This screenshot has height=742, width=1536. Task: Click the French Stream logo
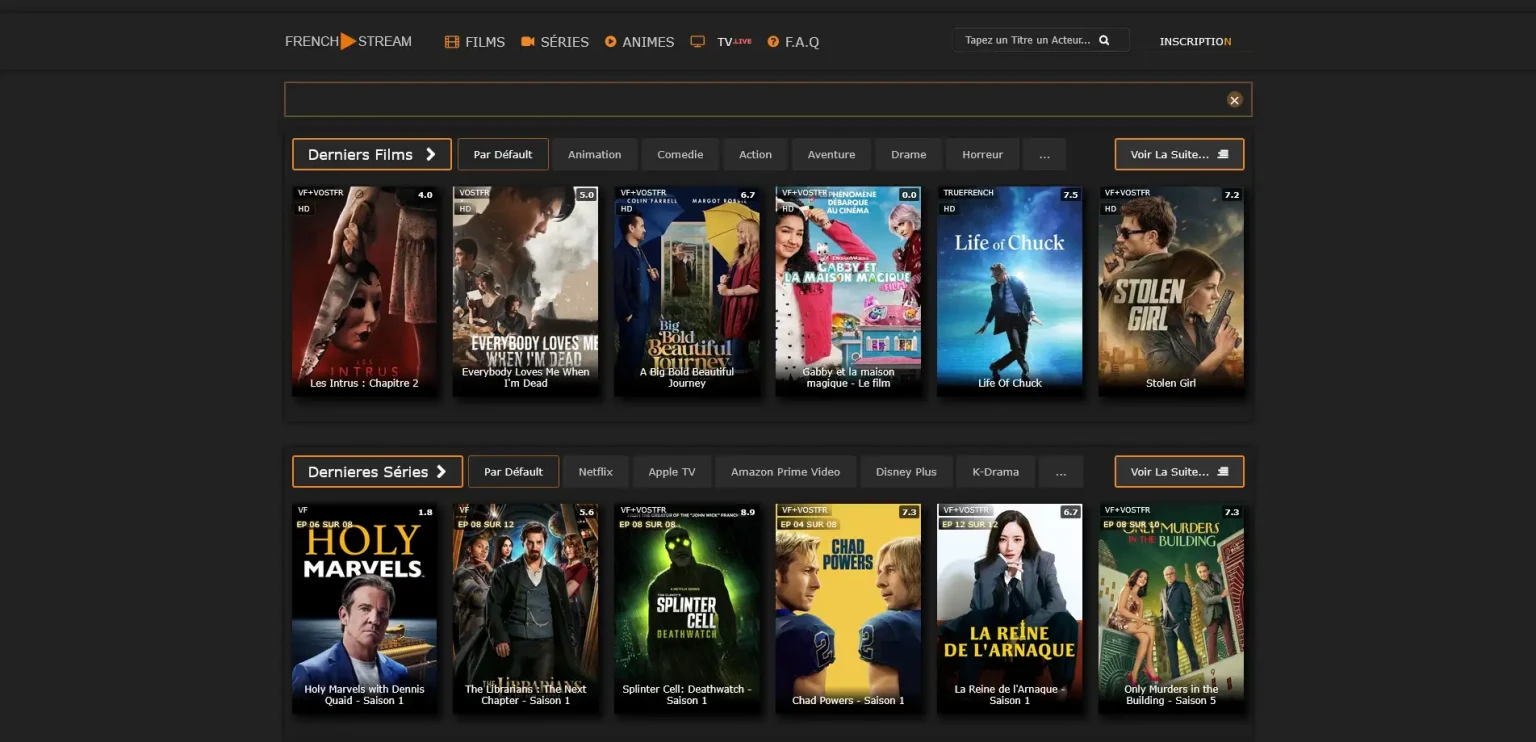(348, 41)
